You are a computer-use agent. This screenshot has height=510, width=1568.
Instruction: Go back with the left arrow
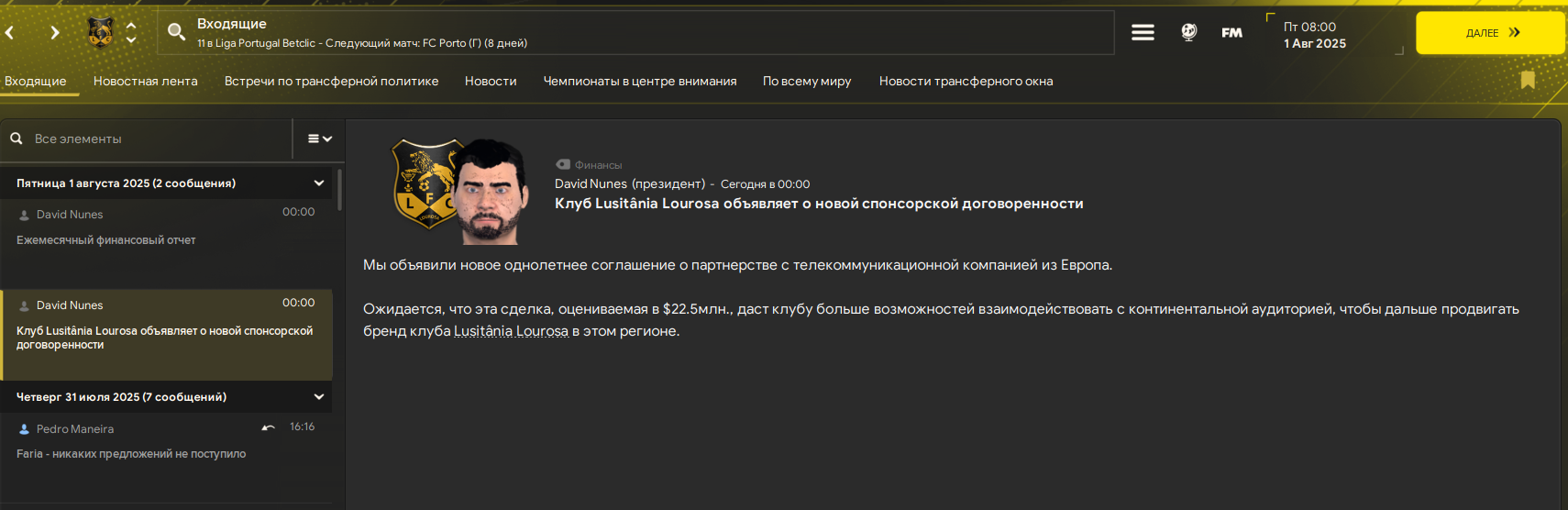[10, 33]
